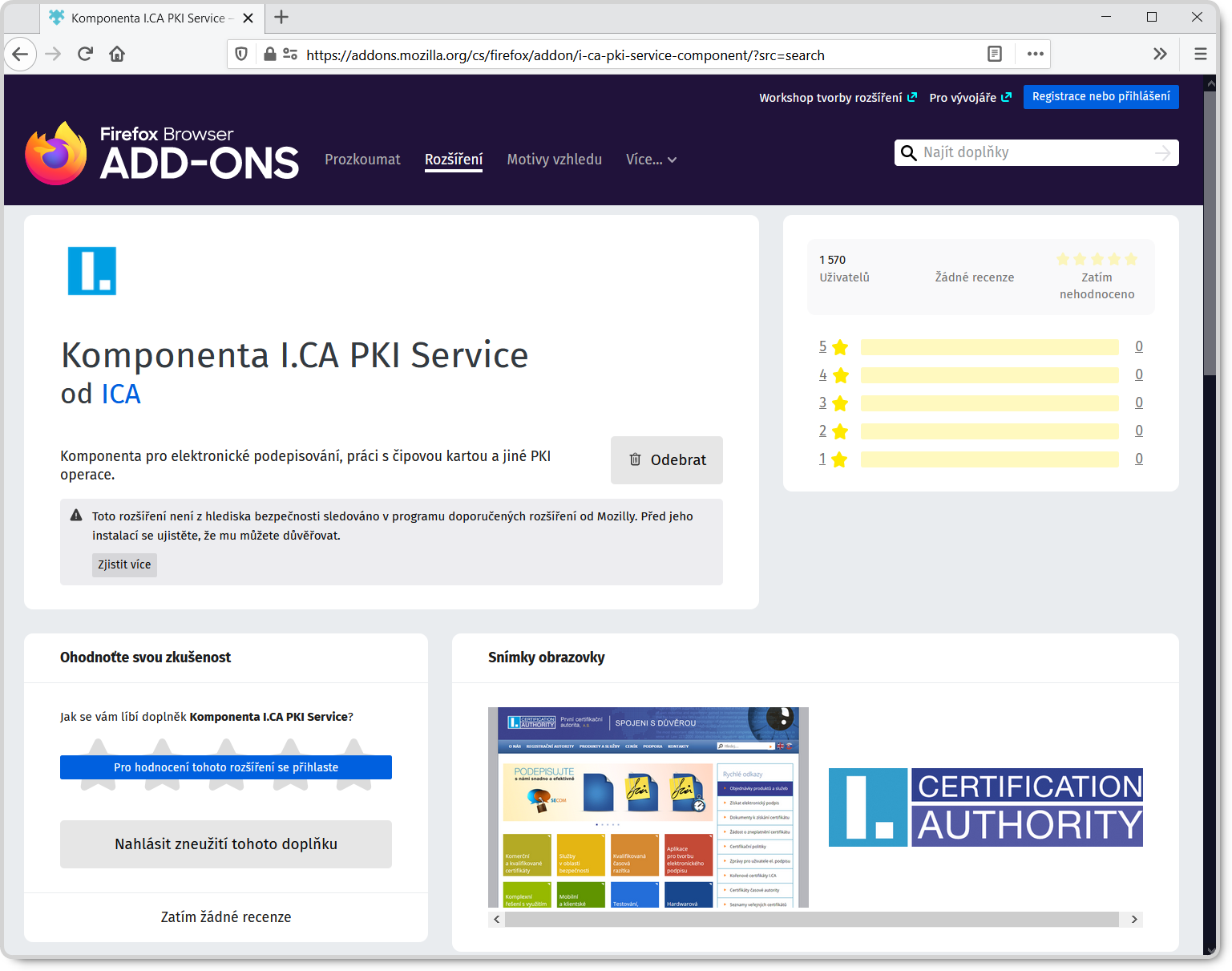Open the Certification Authority logo screenshot
1232x971 pixels.
(986, 807)
